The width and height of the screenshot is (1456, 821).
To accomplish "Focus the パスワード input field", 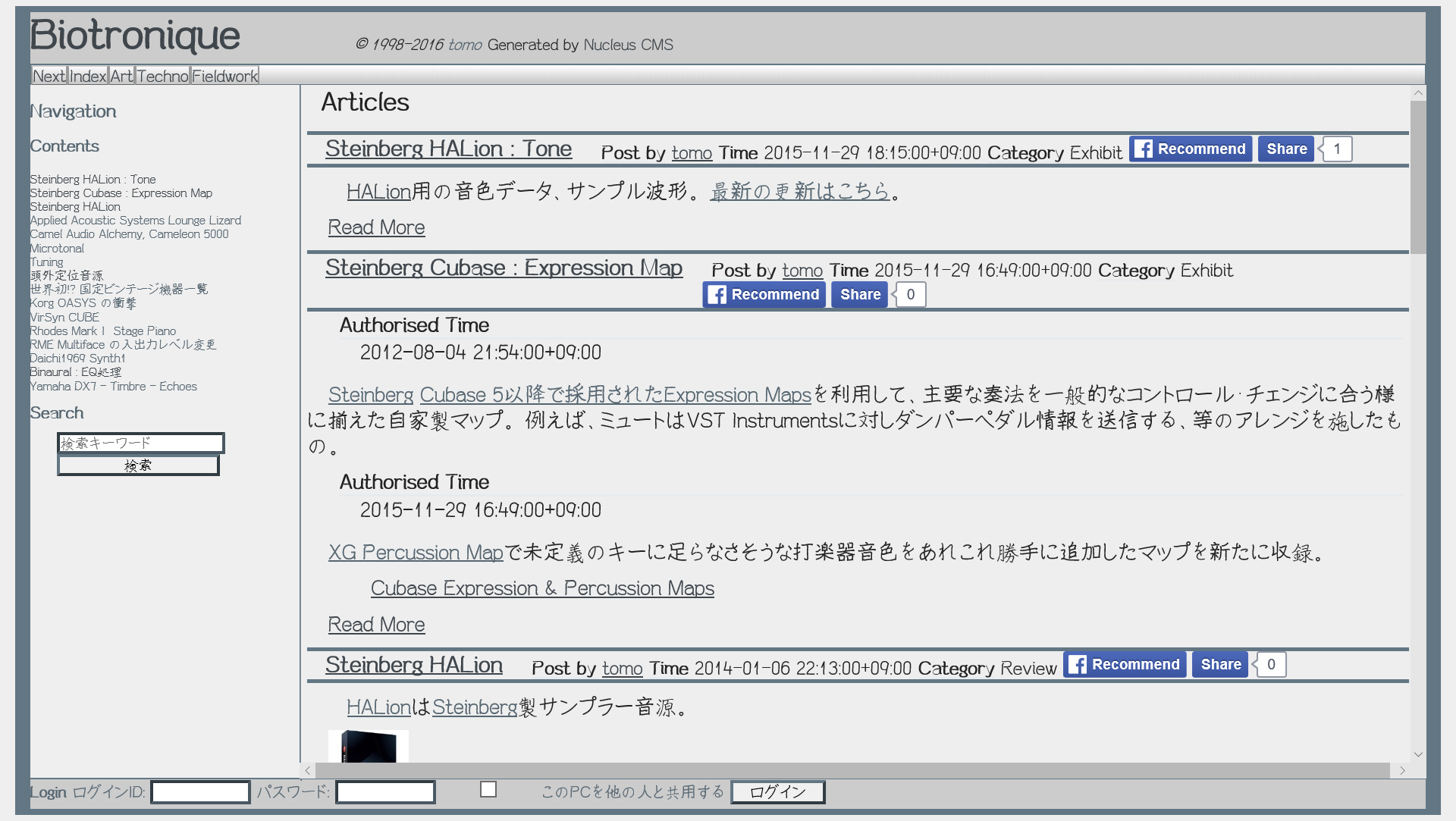I will (x=385, y=792).
